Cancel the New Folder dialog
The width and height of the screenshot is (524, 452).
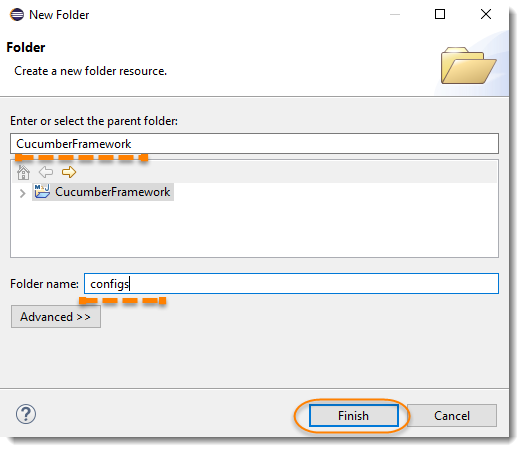tap(452, 416)
